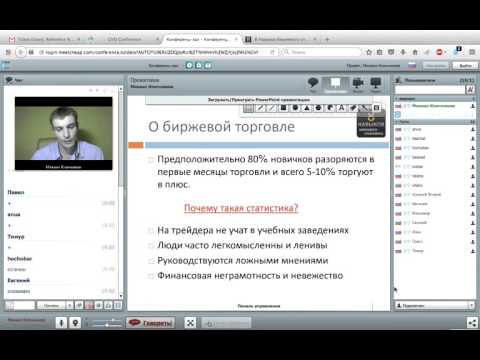This screenshot has height=360, width=480.
Task: Click the control panel label below slide
Action: (x=259, y=306)
